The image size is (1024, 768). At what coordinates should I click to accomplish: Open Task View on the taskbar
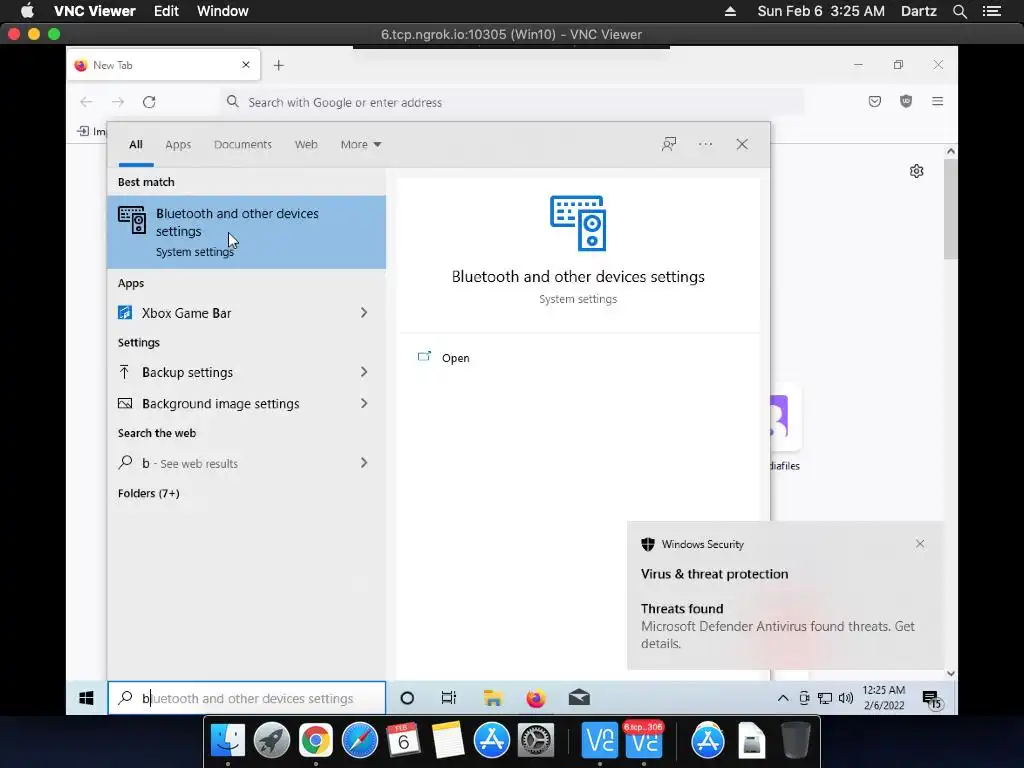click(x=449, y=698)
